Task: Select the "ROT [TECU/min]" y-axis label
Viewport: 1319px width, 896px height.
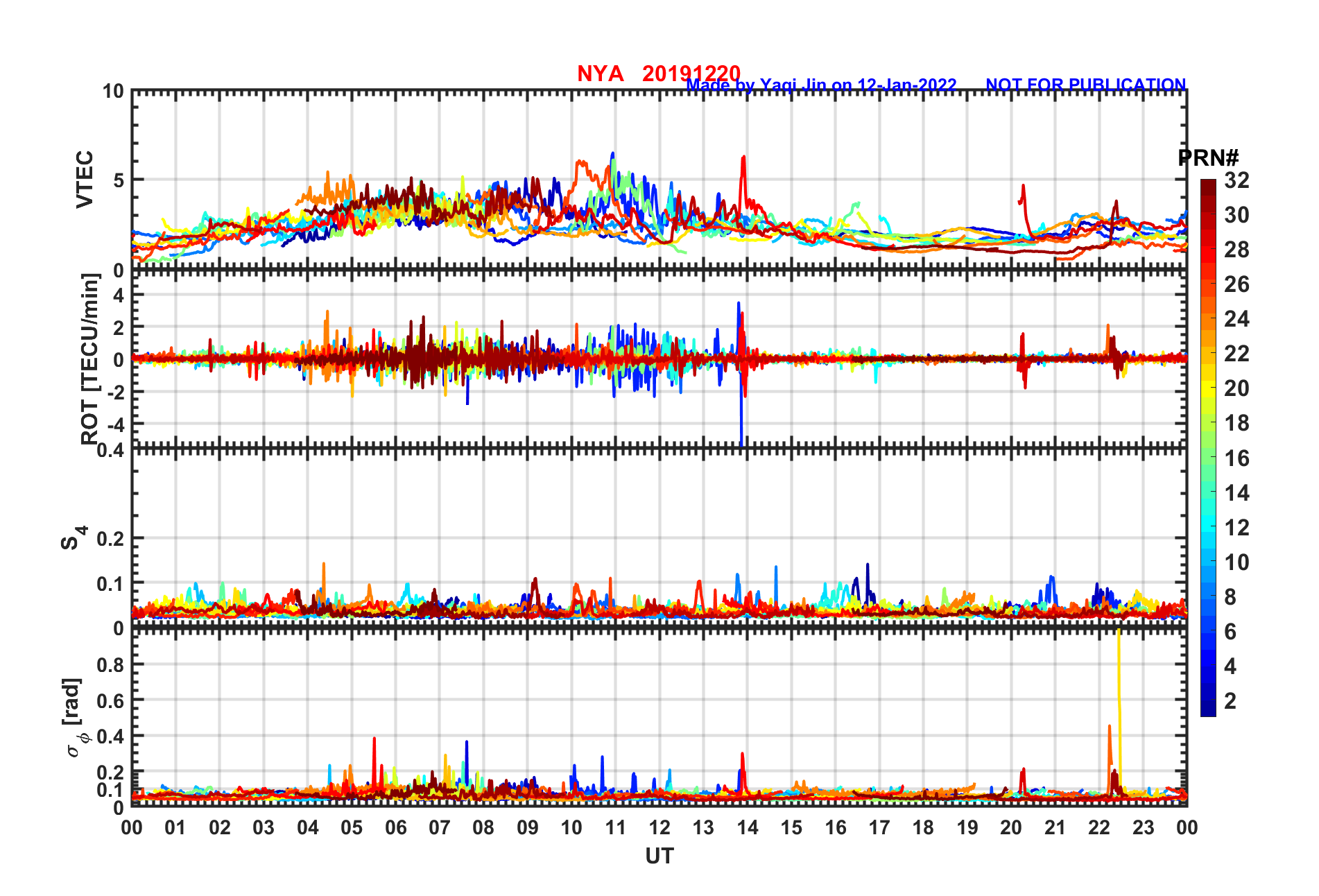Action: (x=90, y=359)
